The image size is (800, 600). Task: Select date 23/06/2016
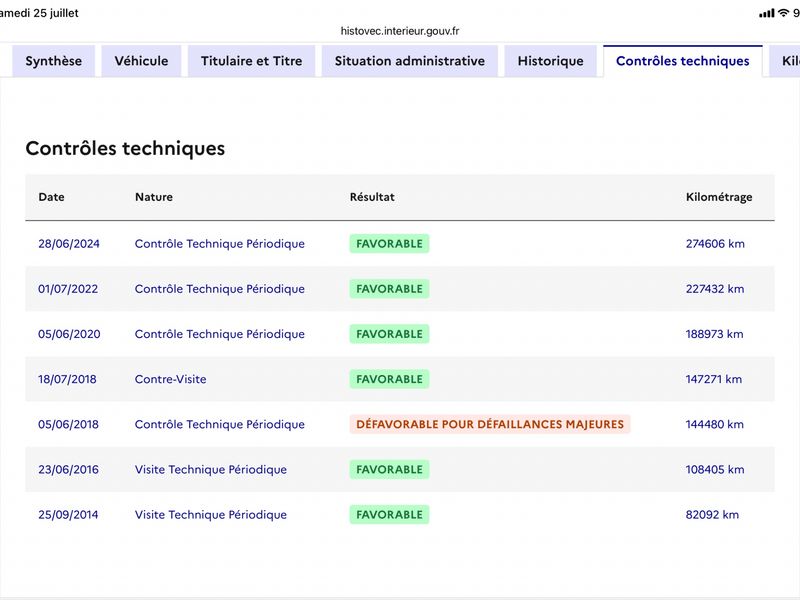[68, 469]
